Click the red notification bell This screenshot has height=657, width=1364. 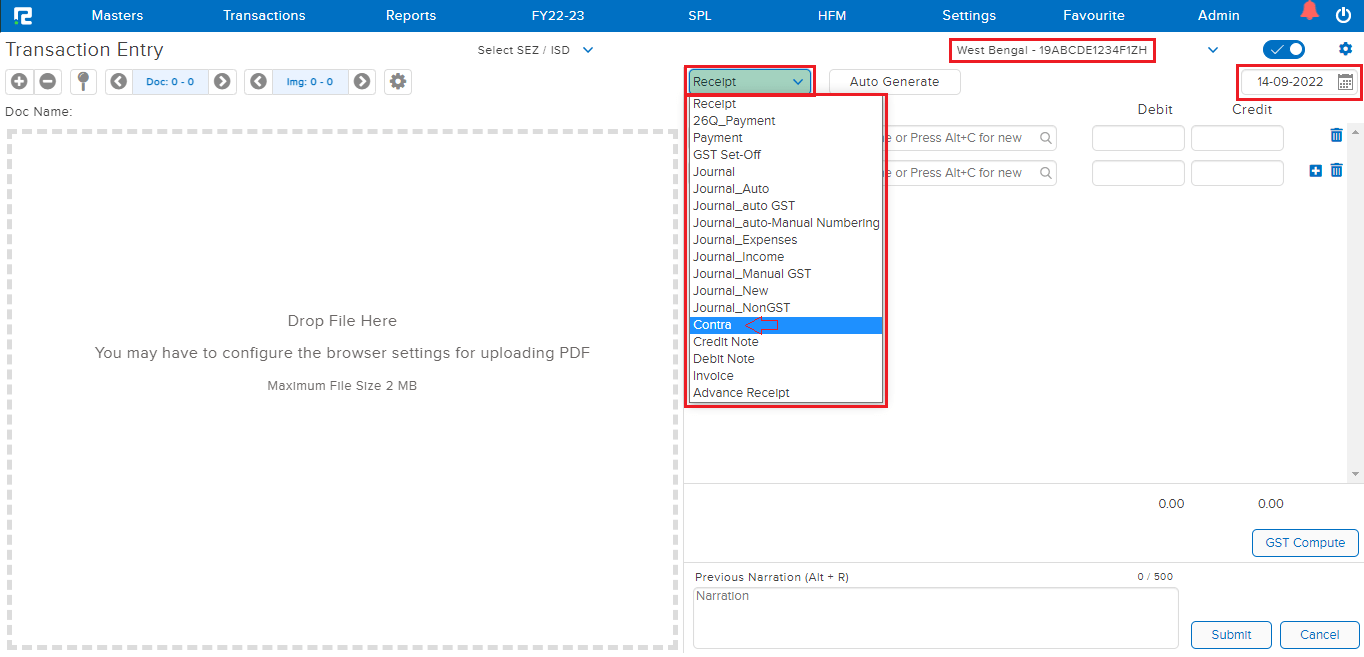coord(1309,13)
